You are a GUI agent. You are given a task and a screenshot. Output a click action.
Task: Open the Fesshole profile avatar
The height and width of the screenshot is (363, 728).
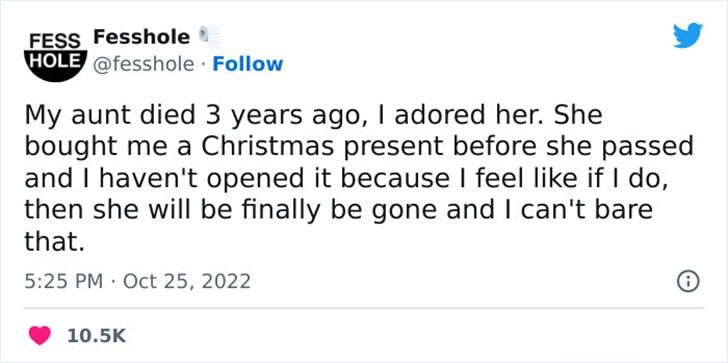pos(56,57)
